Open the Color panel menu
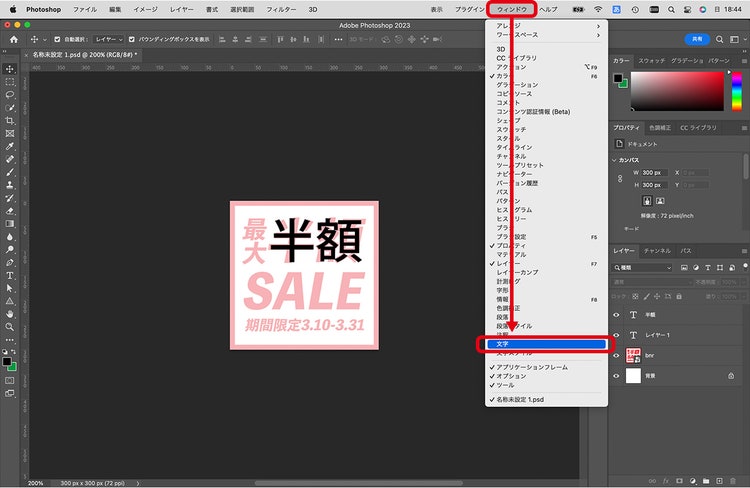Screen dimensions: 750x488 click(x=744, y=61)
